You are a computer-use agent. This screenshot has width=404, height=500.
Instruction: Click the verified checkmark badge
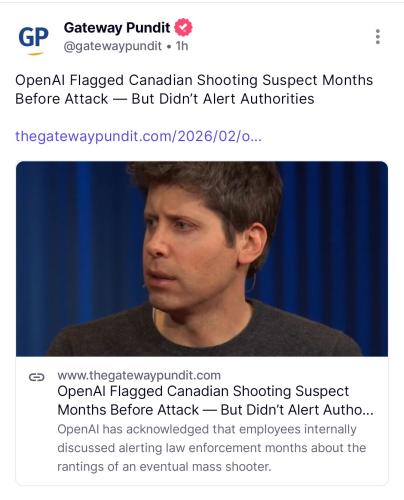183,27
